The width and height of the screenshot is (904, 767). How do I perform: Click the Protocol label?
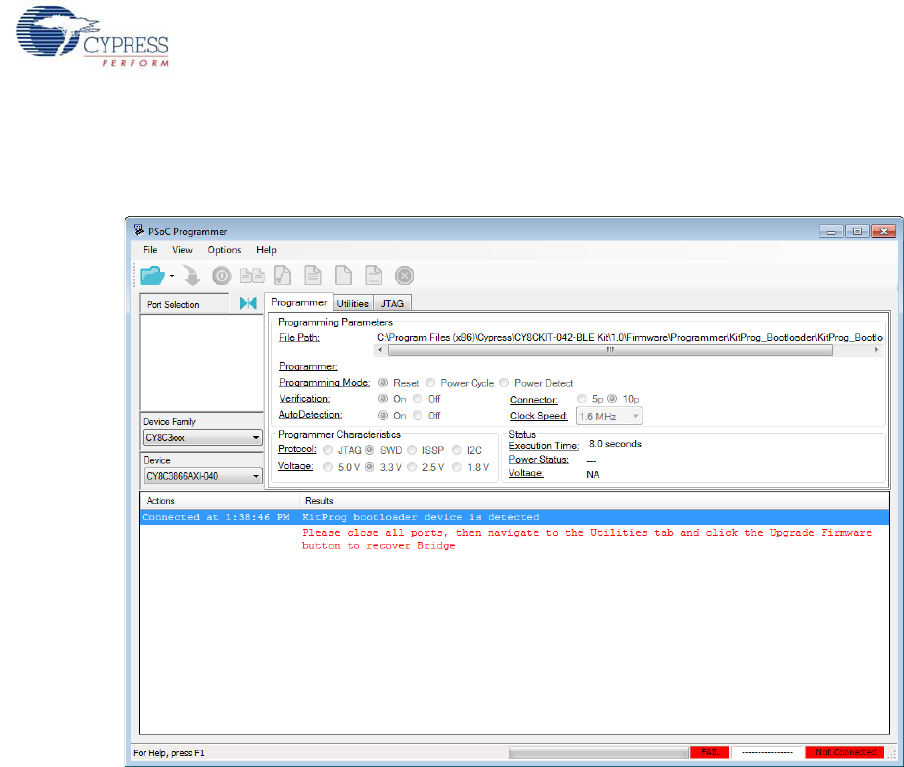point(297,449)
